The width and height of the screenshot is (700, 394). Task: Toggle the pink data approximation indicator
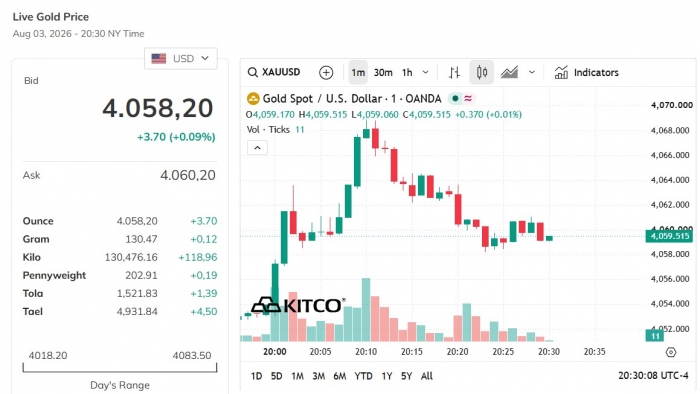(468, 98)
